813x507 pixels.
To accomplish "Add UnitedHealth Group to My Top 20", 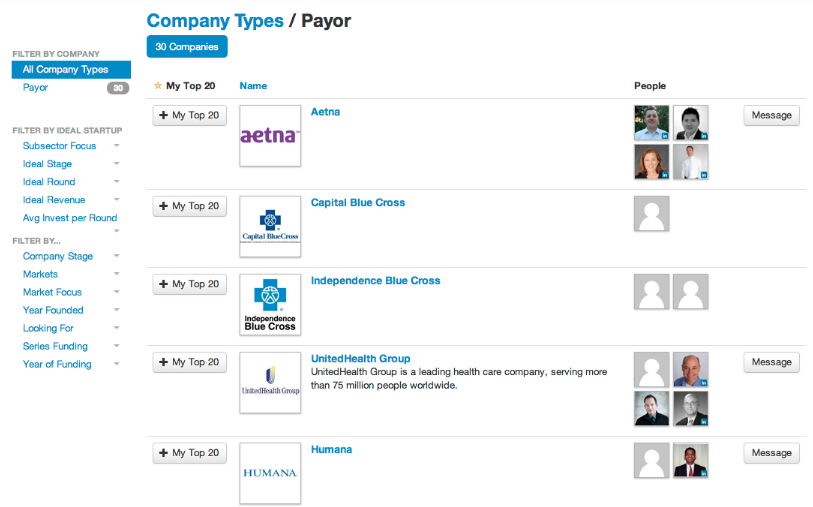I will [190, 363].
